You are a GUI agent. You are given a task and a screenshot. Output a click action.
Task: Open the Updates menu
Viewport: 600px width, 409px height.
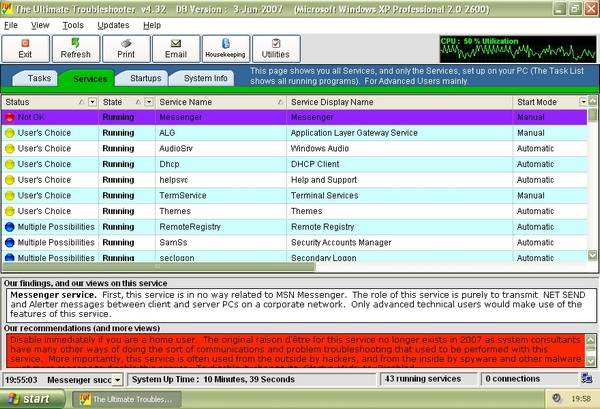[113, 25]
